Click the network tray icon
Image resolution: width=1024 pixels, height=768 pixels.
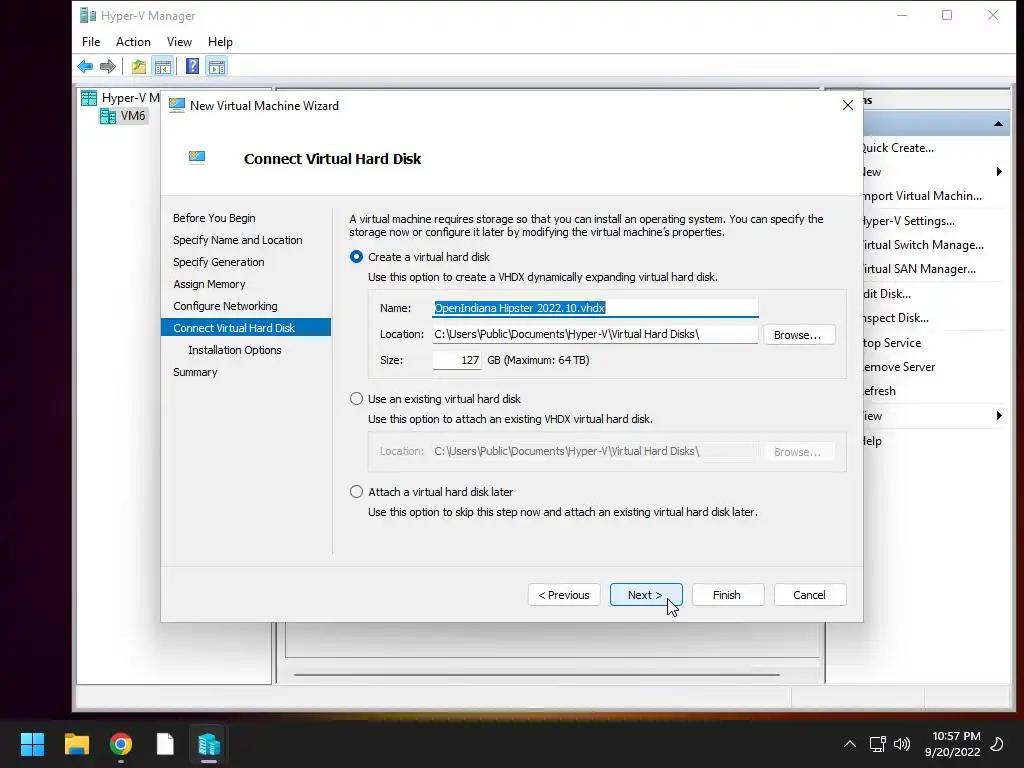point(877,744)
